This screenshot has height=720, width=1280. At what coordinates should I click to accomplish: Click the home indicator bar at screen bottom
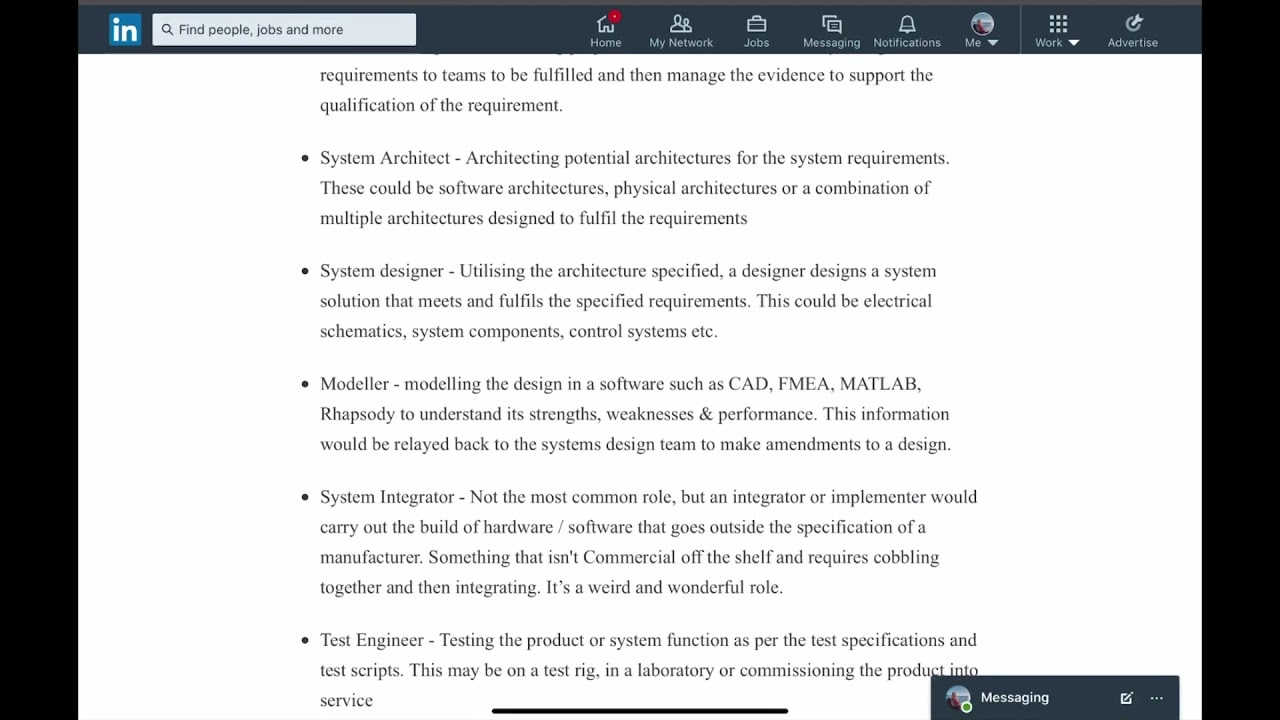coord(640,711)
